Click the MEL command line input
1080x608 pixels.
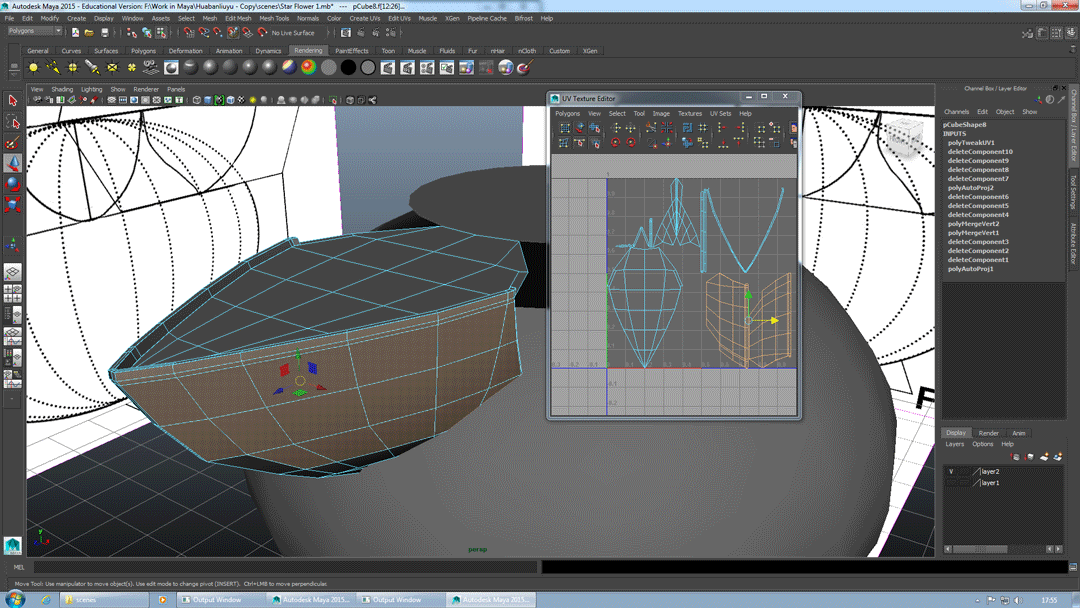point(280,567)
